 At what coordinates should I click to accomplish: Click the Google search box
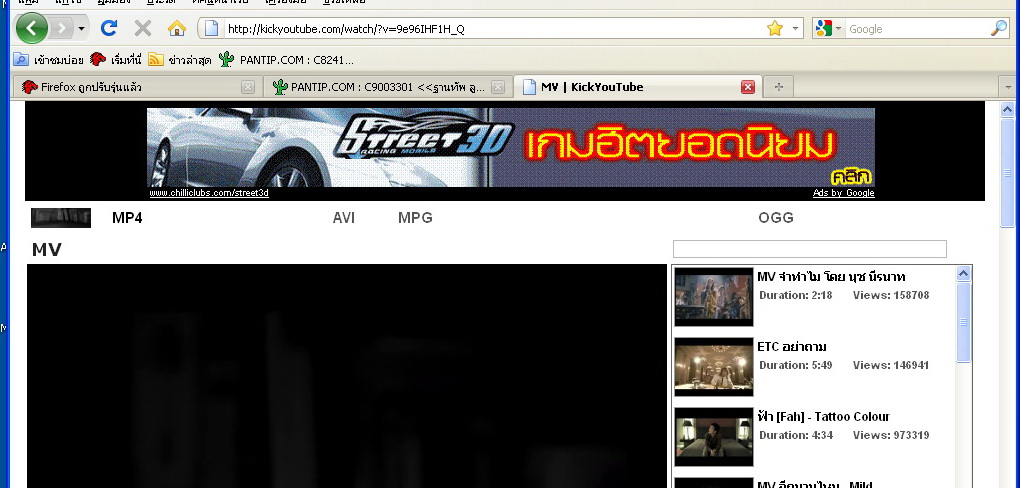pos(917,29)
